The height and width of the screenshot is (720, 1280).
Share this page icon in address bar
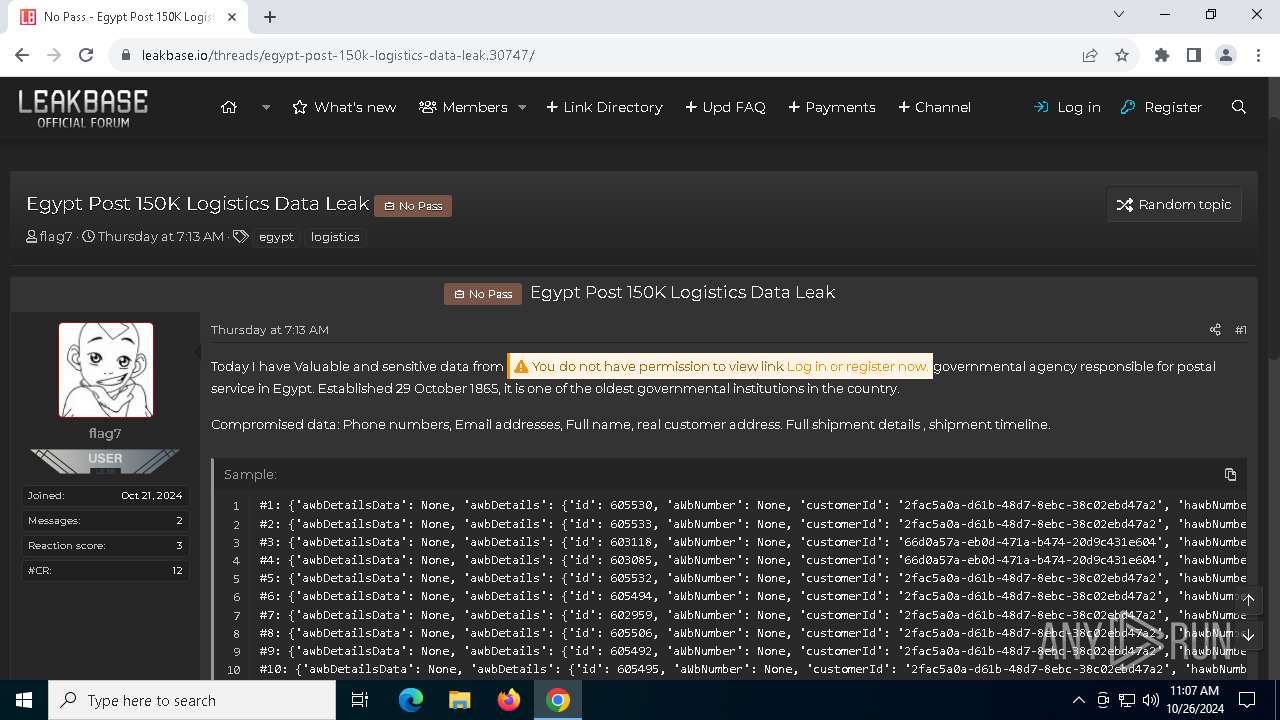point(1090,55)
